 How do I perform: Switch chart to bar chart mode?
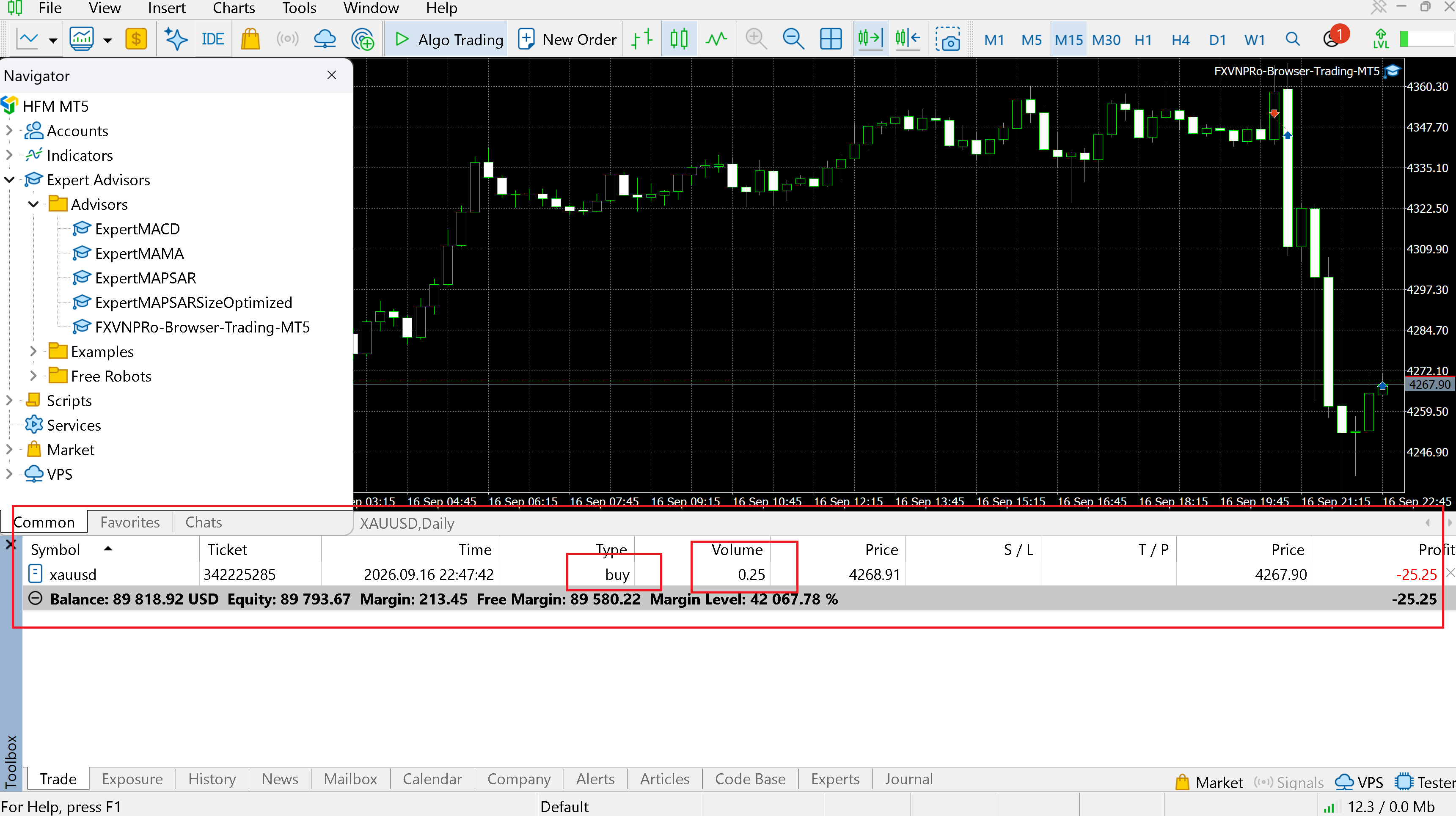point(642,40)
